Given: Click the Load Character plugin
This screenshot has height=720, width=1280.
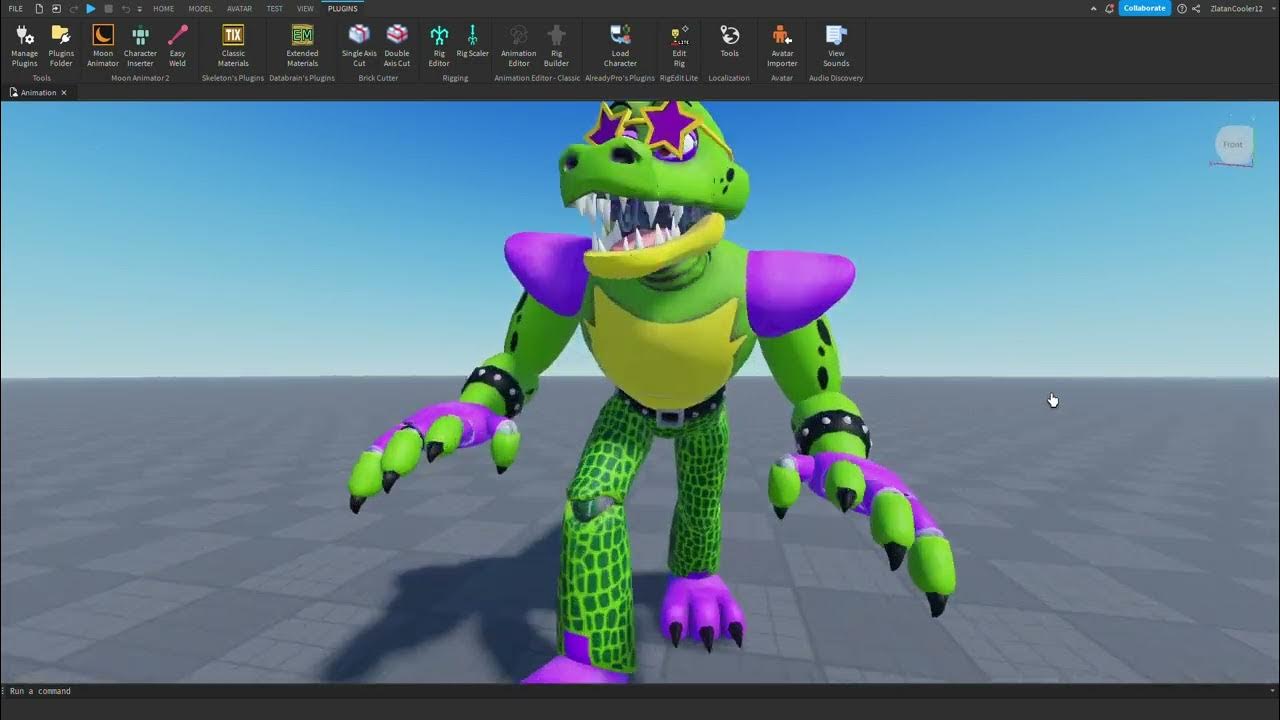Looking at the screenshot, I should coord(620,46).
